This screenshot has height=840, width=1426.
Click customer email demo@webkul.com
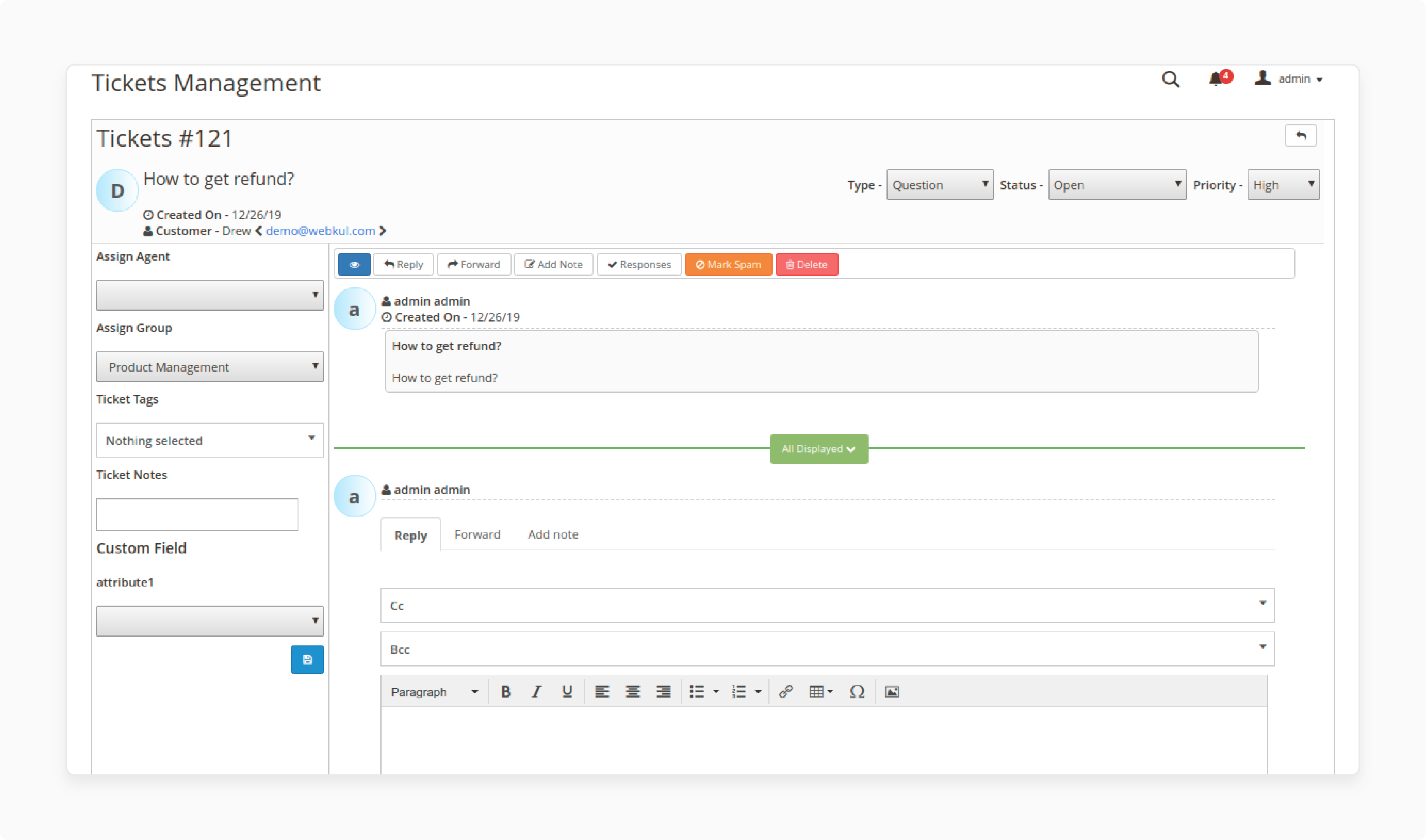click(320, 231)
